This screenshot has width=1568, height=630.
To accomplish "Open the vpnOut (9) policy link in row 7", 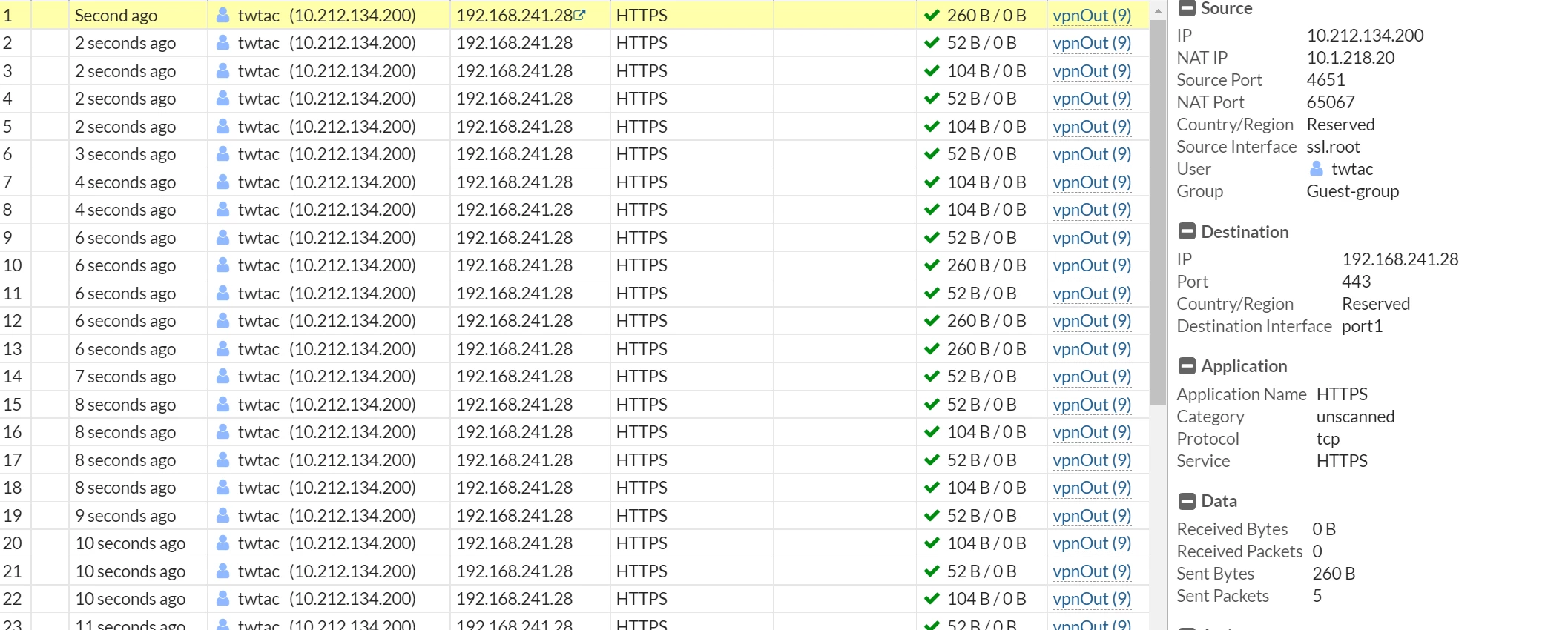I will pos(1092,182).
